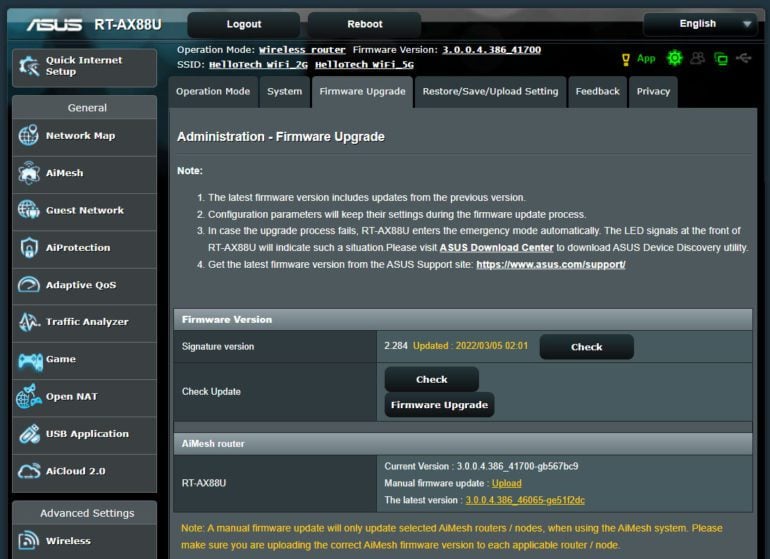Image resolution: width=770 pixels, height=559 pixels.
Task: Click the green network clients status icon
Action: pyautogui.click(x=720, y=58)
